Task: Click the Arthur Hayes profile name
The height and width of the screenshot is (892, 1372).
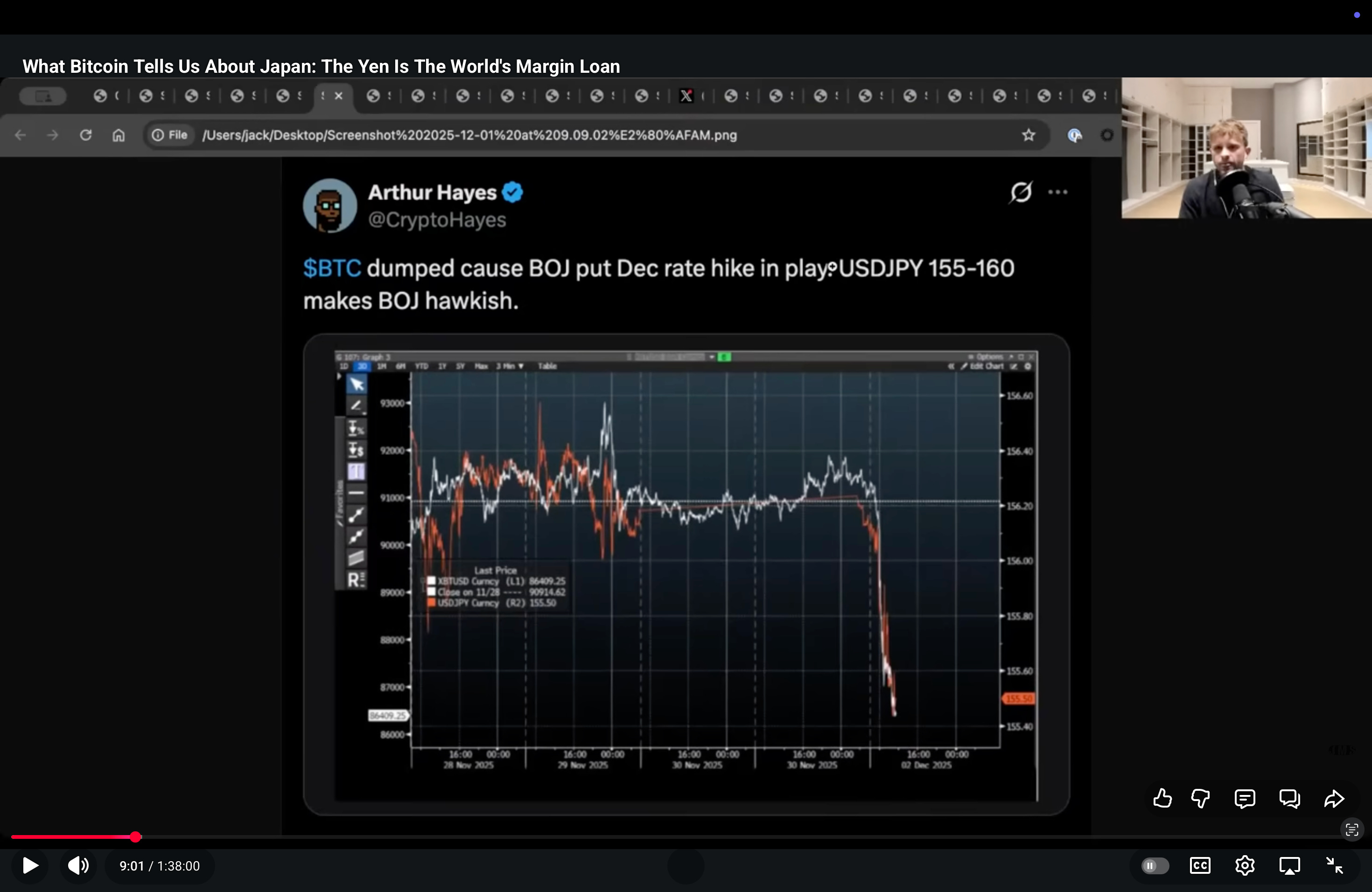Action: tap(432, 193)
